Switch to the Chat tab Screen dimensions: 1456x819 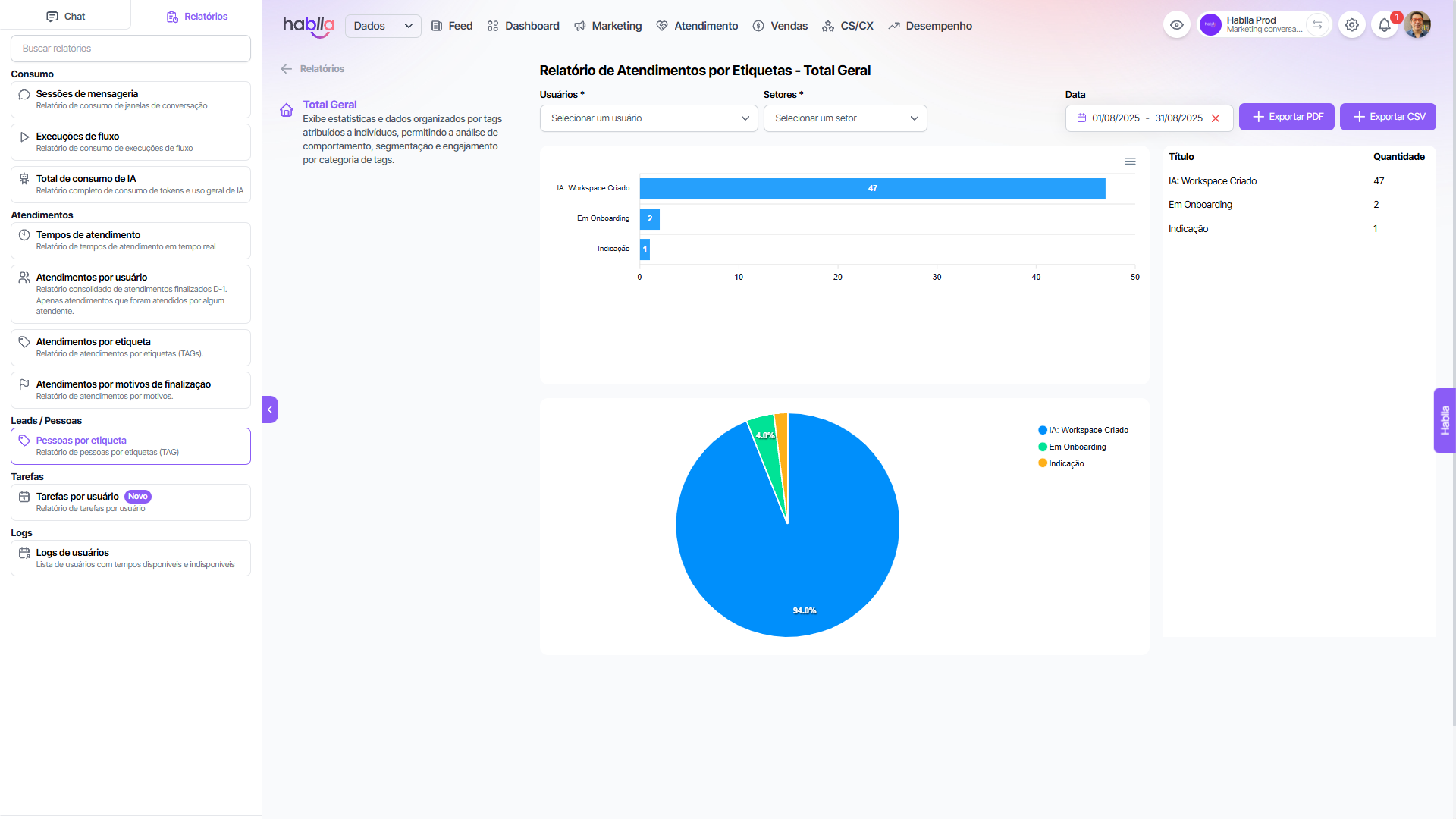coord(65,16)
